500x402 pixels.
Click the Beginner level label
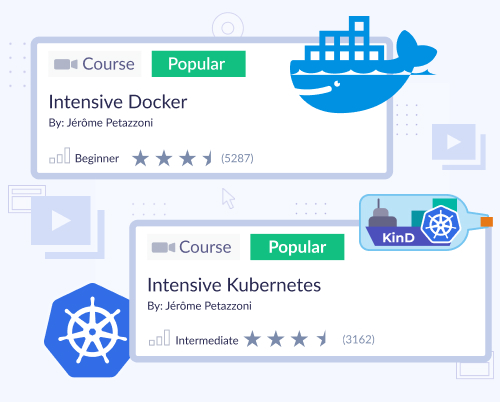[97, 158]
